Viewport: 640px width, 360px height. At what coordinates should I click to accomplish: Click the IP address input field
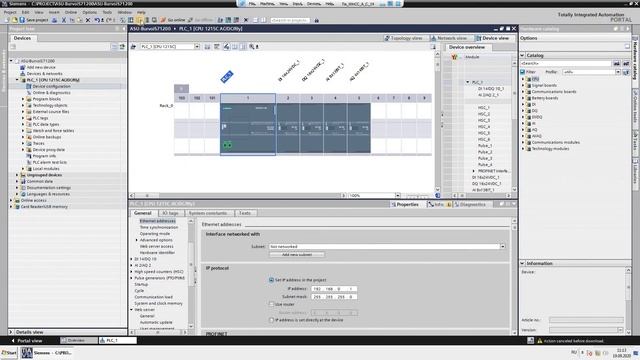tap(334, 289)
